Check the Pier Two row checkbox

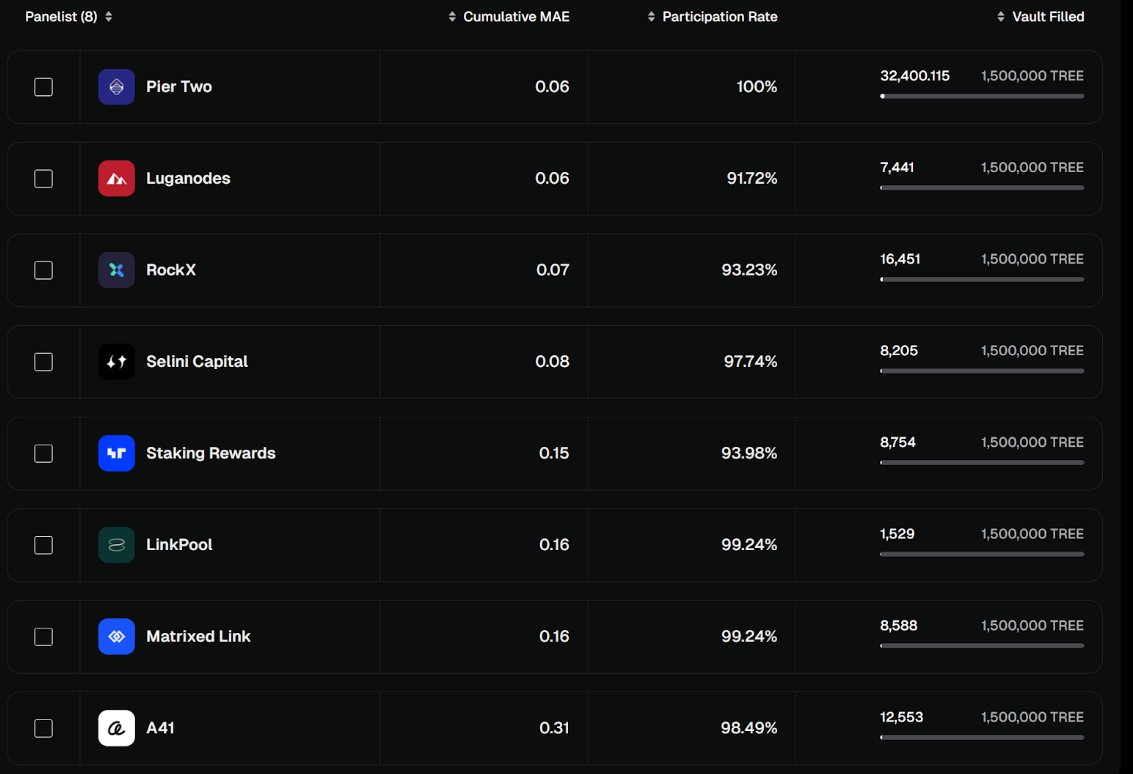pos(43,87)
